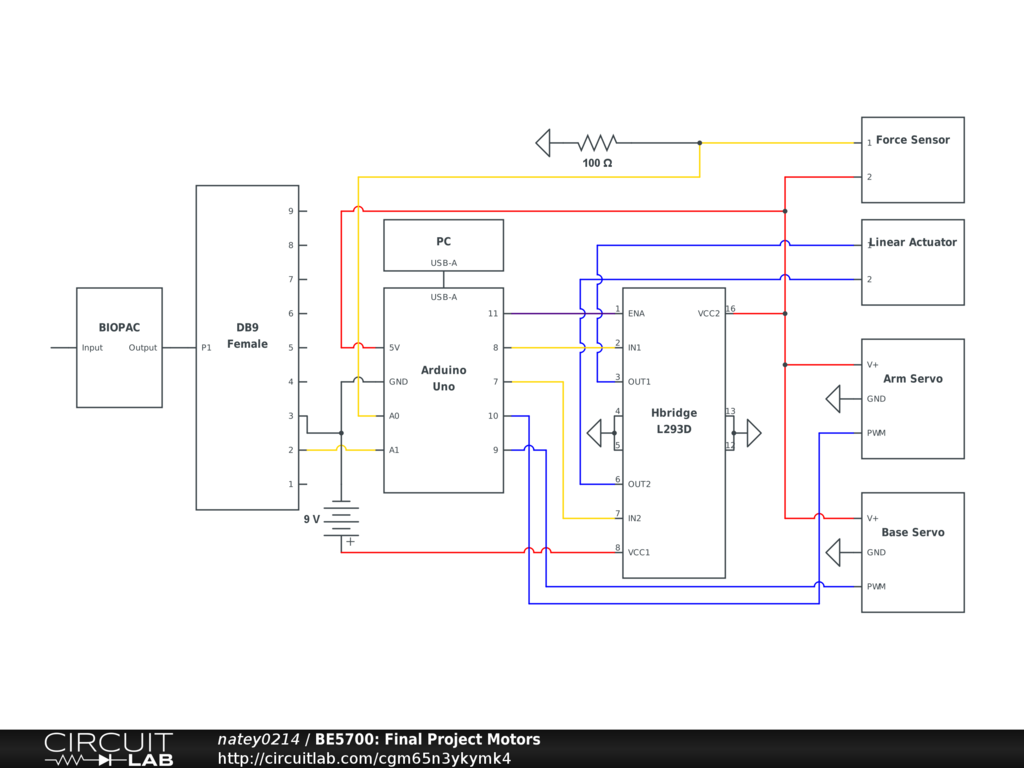
Task: Select the DB9 Female connector block
Action: [247, 347]
